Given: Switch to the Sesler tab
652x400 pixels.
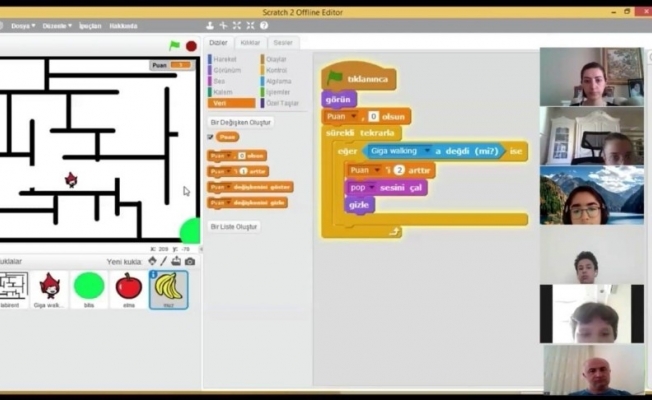Looking at the screenshot, I should (283, 43).
